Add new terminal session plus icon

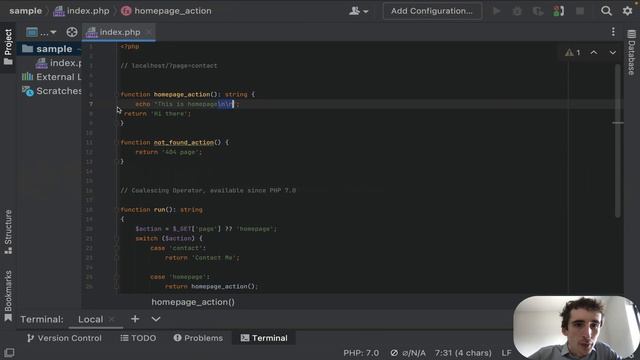tap(135, 319)
